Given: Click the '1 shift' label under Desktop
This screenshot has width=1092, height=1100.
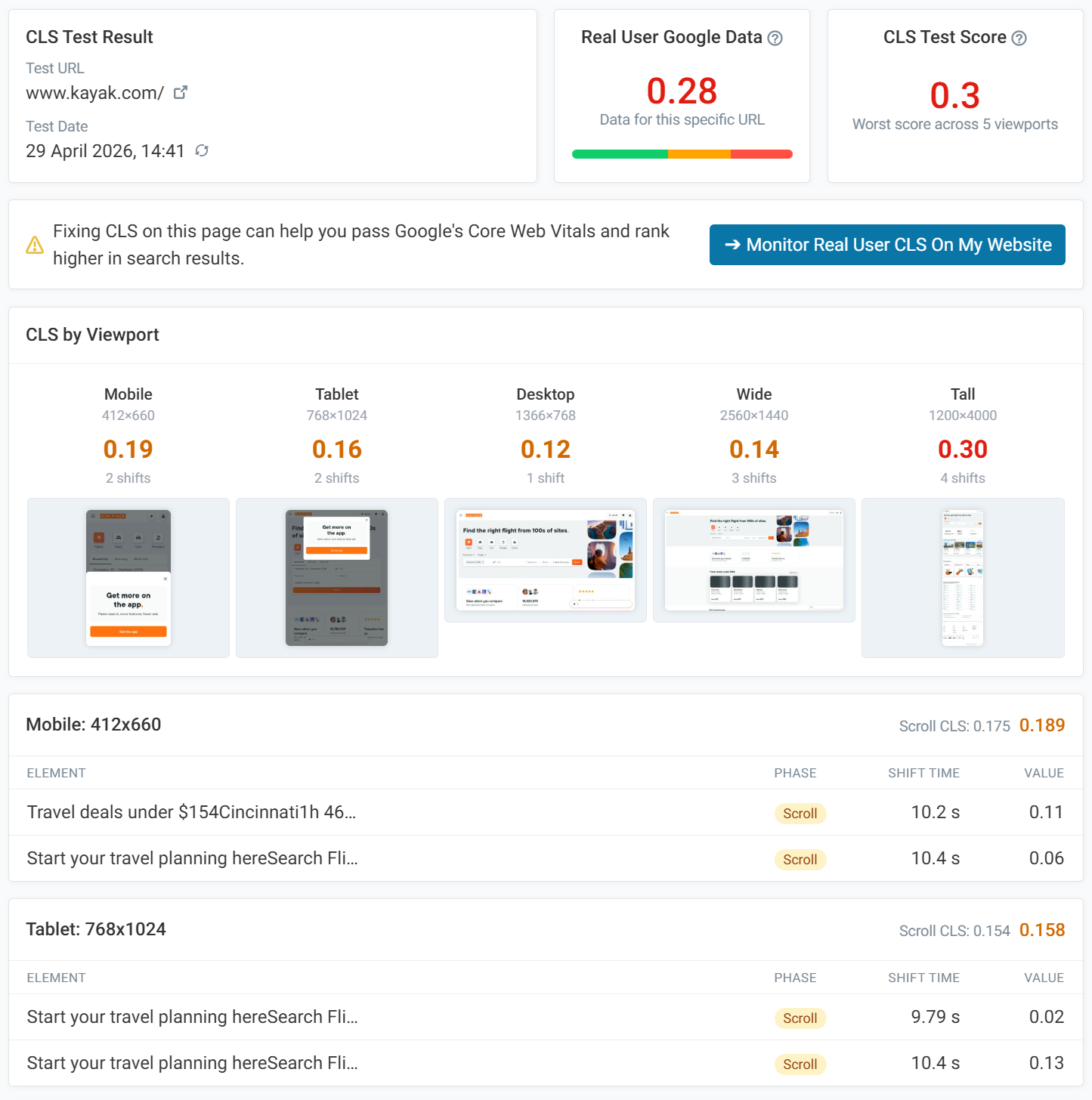Looking at the screenshot, I should point(546,478).
